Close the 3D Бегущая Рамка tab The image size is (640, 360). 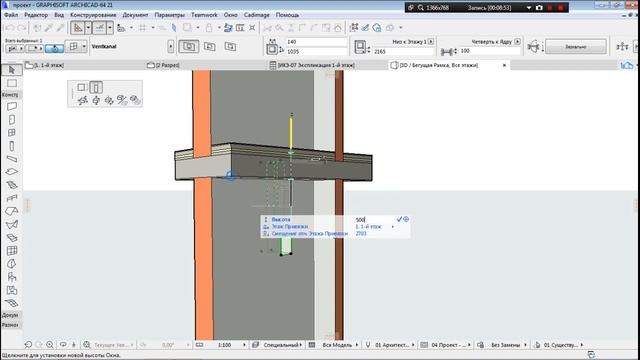tap(504, 65)
